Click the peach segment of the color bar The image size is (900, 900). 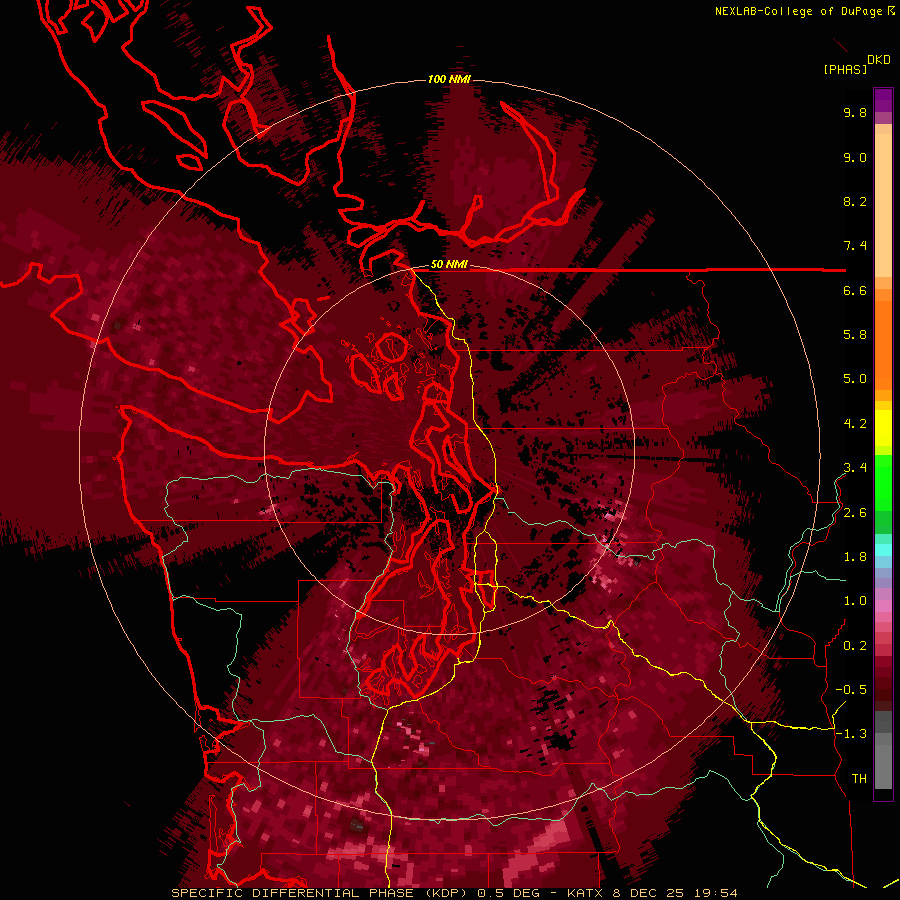pyautogui.click(x=883, y=201)
